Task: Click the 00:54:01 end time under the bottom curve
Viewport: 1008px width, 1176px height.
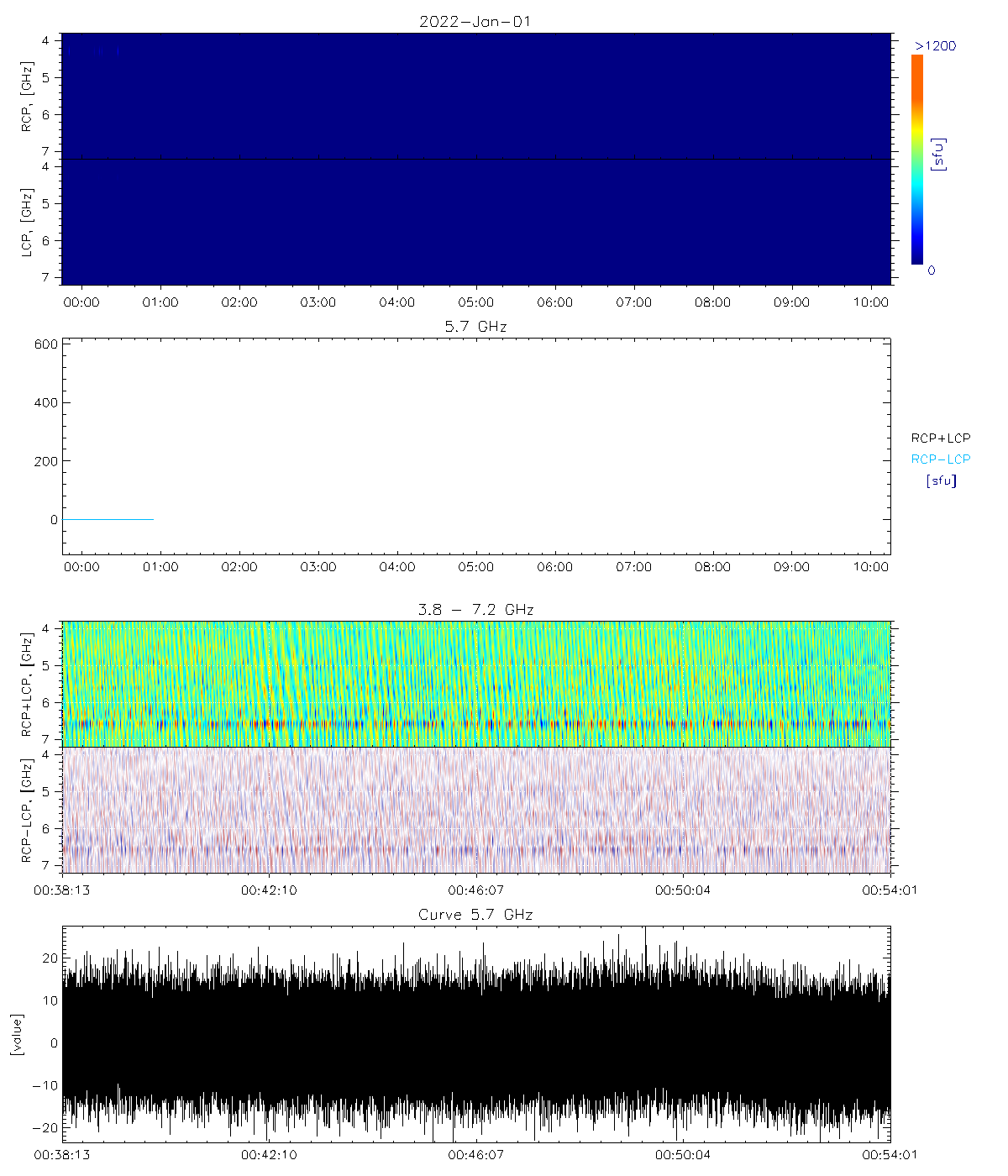Action: point(889,1155)
